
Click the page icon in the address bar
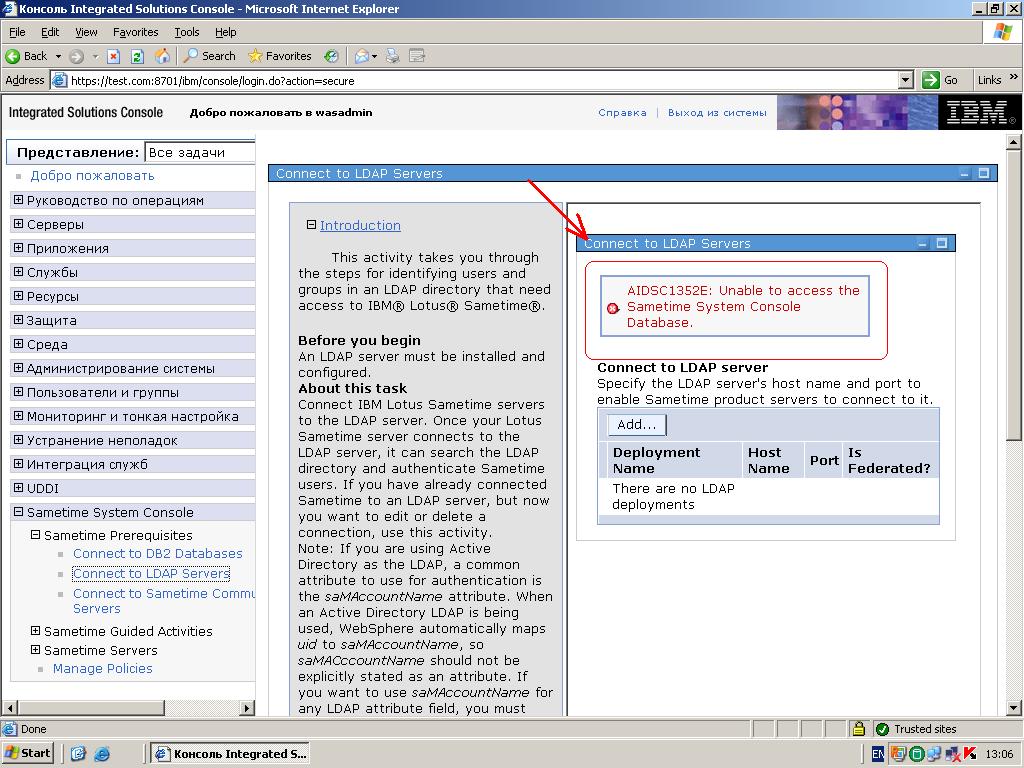59,80
